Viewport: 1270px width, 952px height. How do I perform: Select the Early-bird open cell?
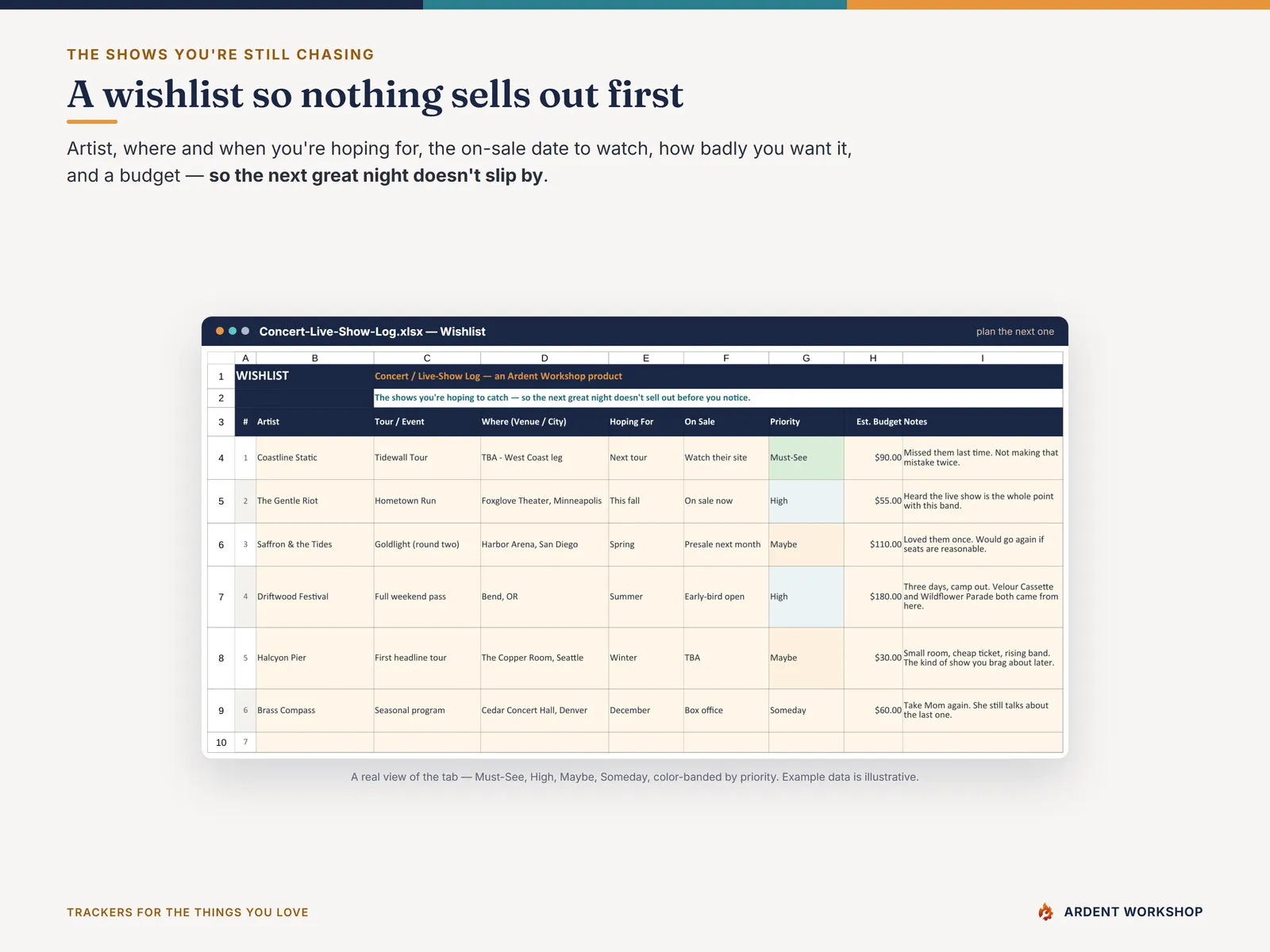726,597
